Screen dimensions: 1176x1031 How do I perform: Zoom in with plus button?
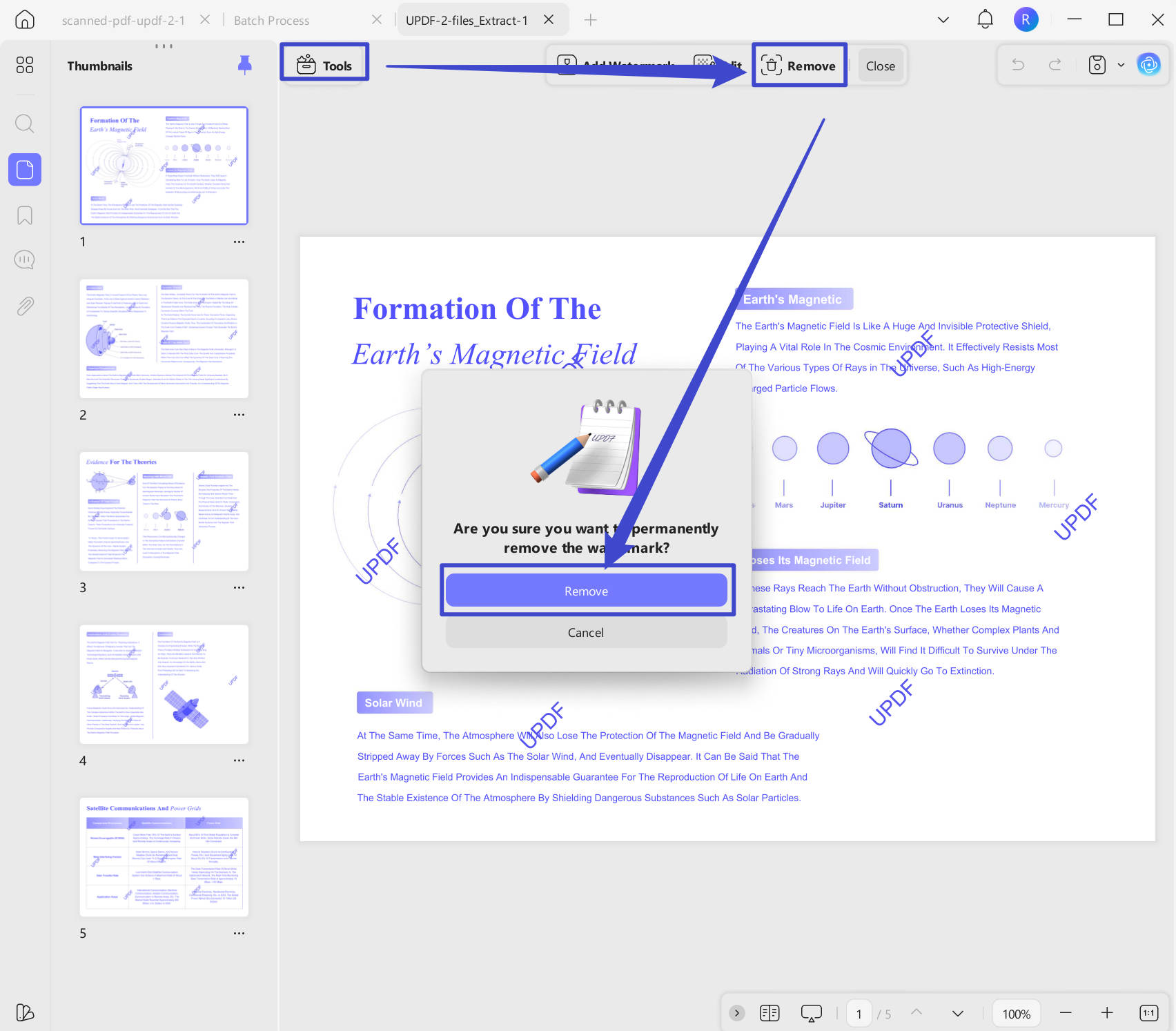click(1107, 1012)
